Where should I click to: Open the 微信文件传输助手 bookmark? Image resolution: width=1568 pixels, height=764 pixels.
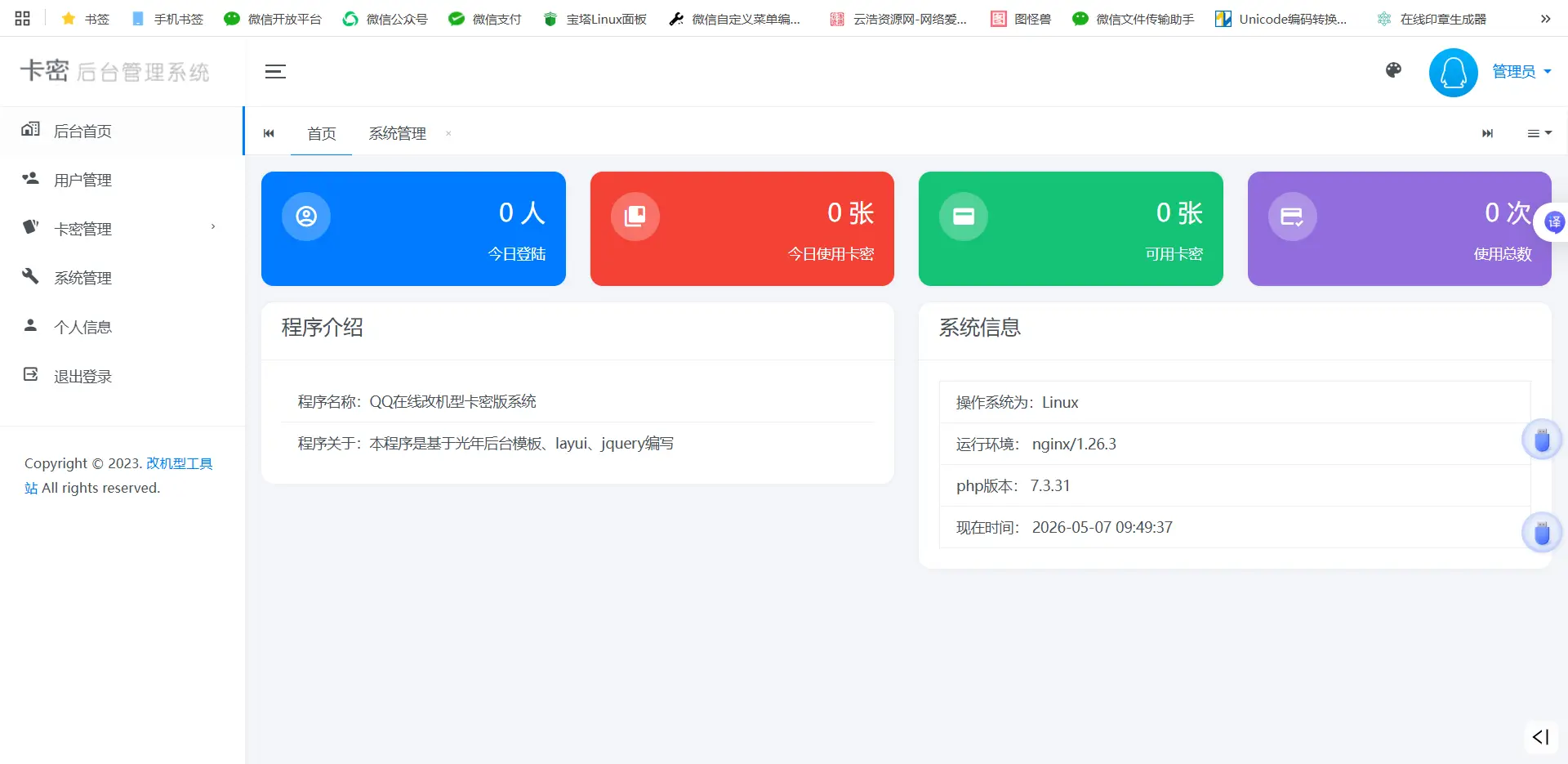[1133, 19]
